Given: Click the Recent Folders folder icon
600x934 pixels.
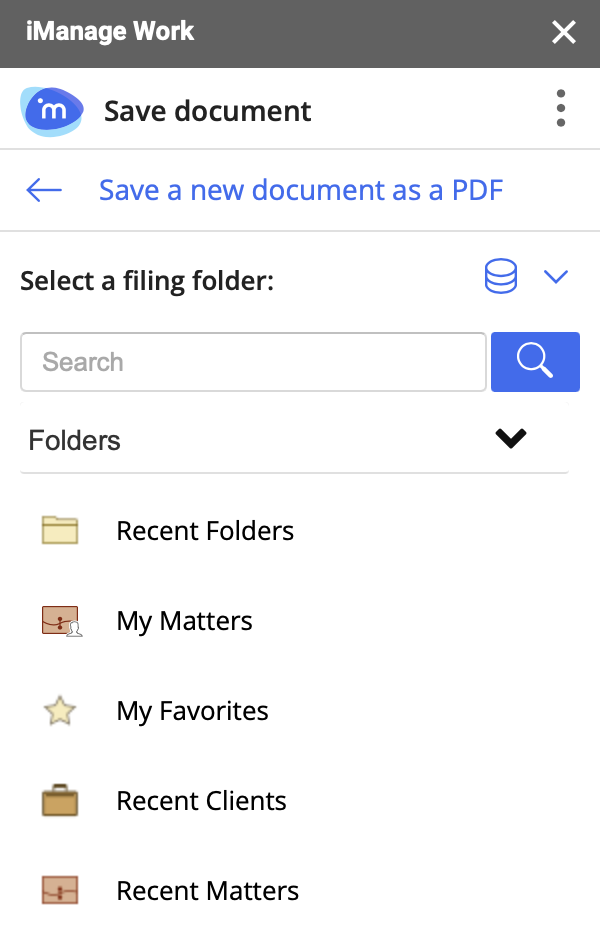Looking at the screenshot, I should 60,530.
